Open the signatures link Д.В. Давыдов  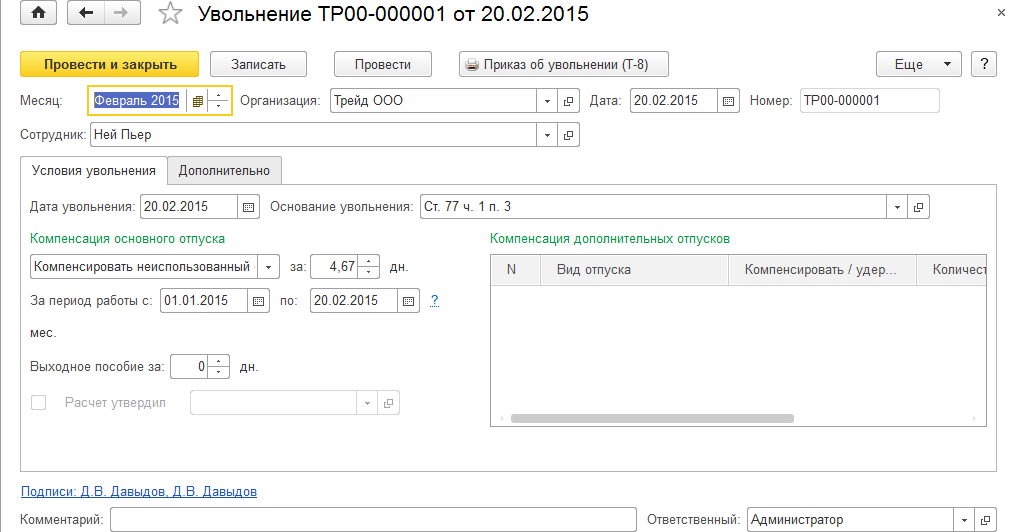tap(139, 491)
